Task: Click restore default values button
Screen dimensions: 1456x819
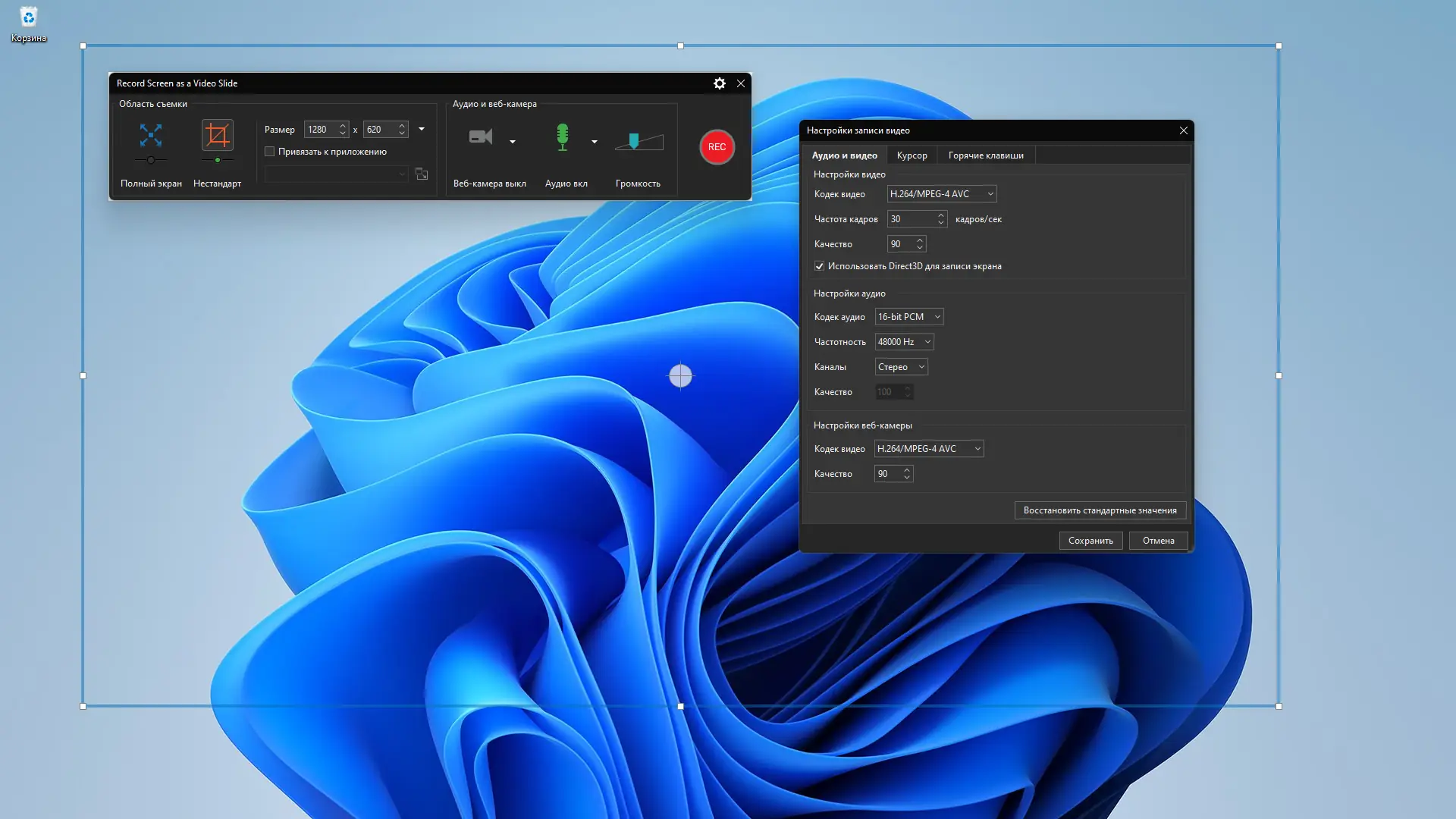Action: point(1100,510)
